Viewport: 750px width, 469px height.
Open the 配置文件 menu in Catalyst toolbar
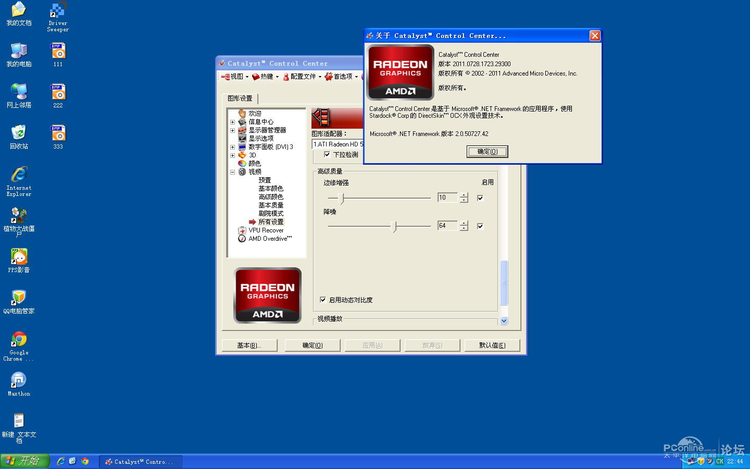click(x=301, y=76)
